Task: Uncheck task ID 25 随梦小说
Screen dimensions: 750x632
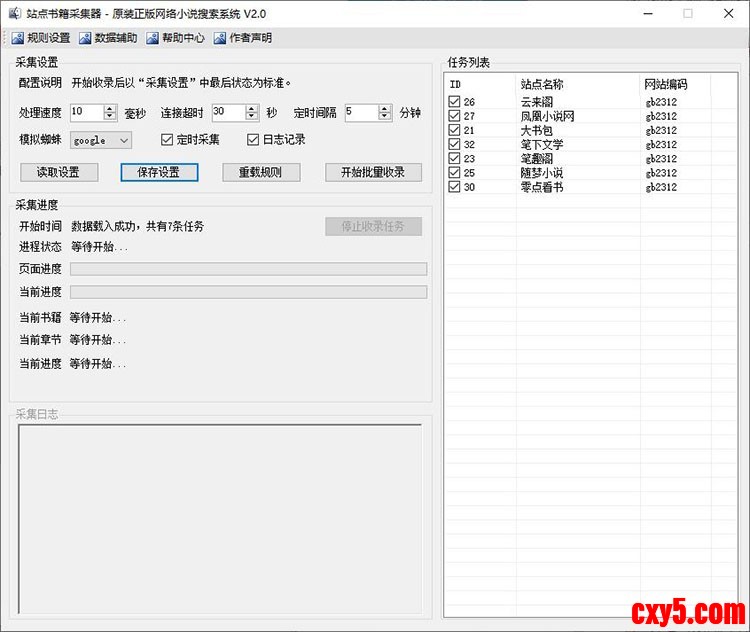Action: click(x=454, y=172)
